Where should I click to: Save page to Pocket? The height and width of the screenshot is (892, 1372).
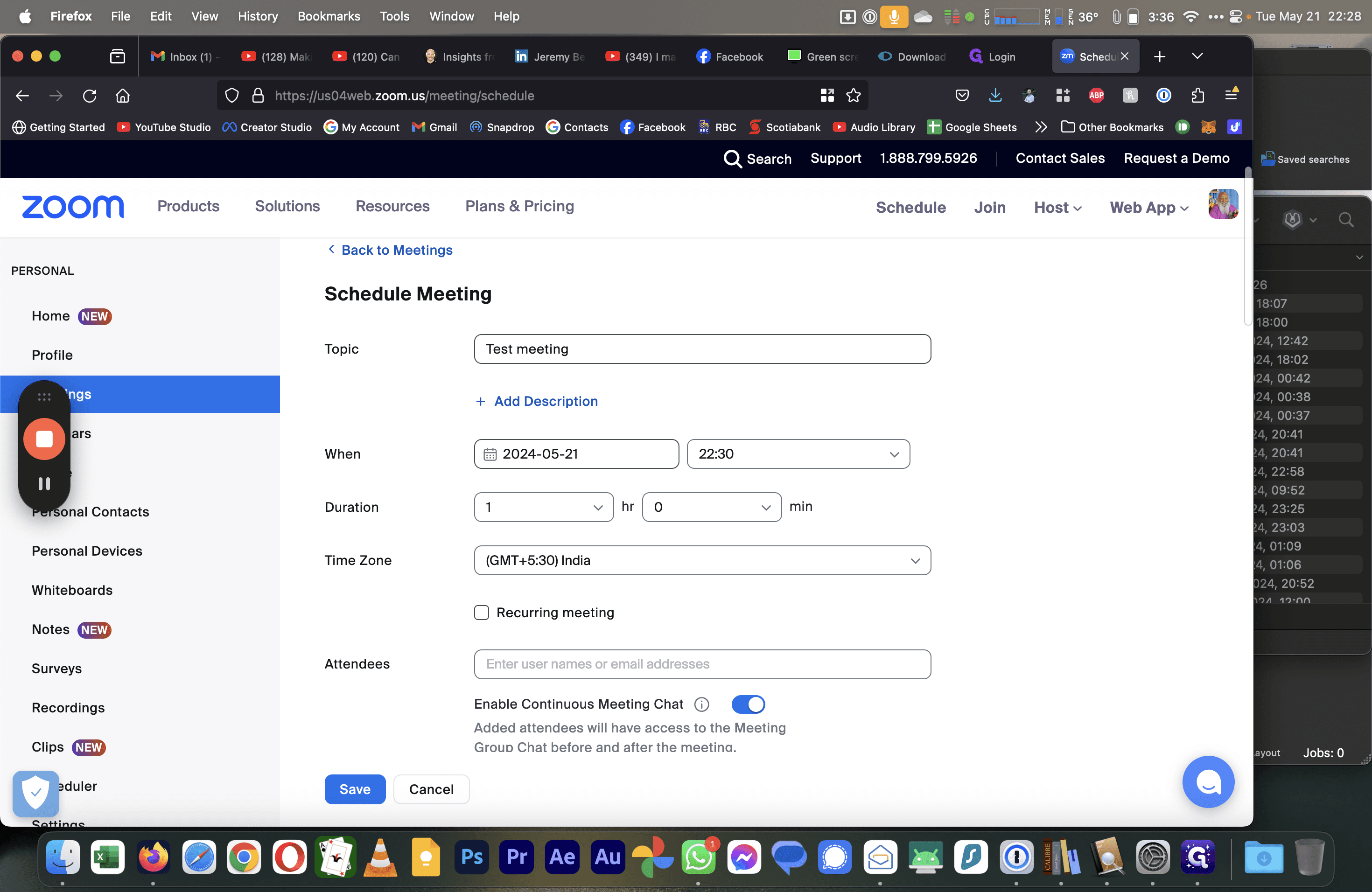point(961,96)
